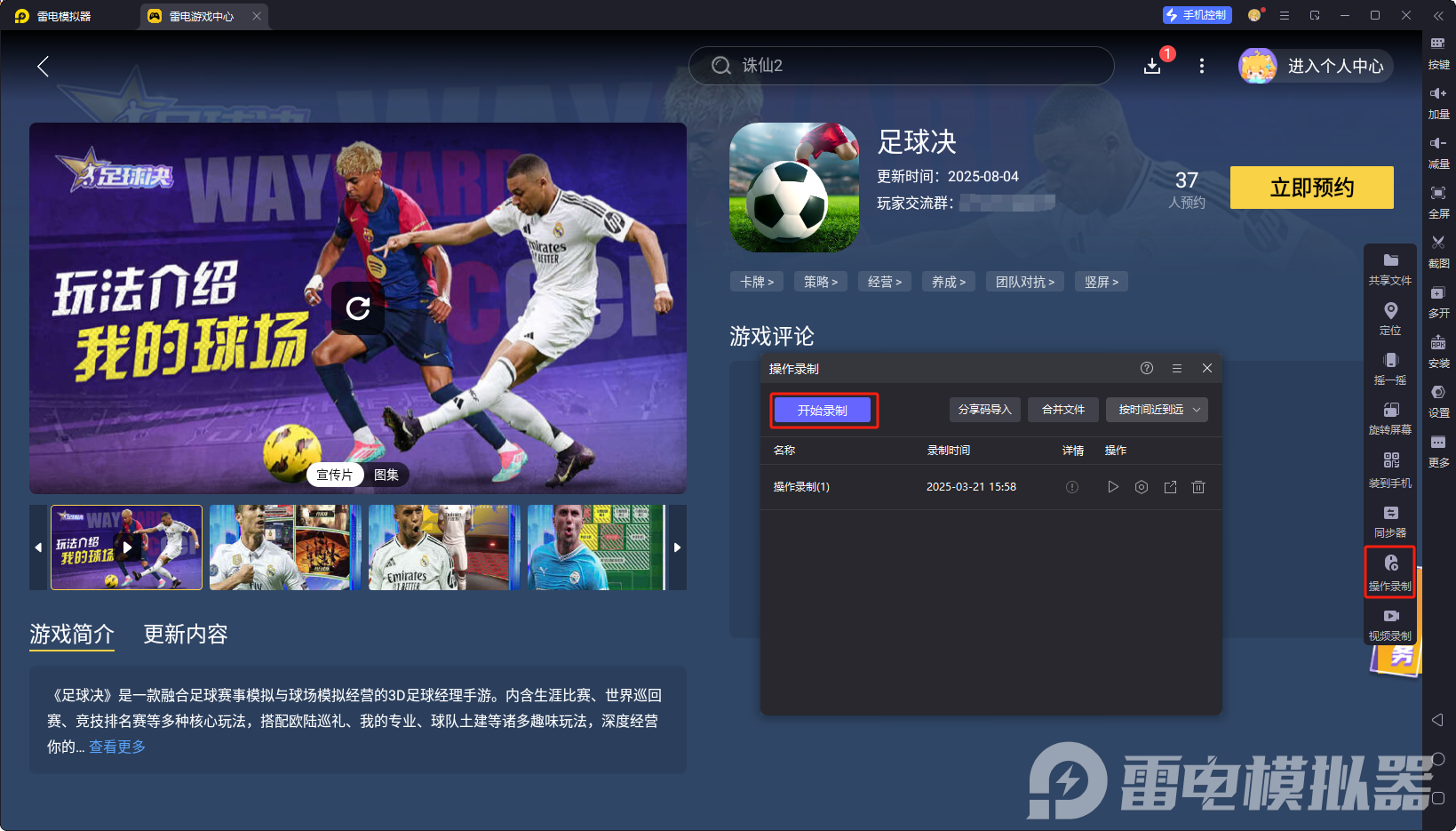Open the 定位 location tool
The width and height of the screenshot is (1456, 831).
click(x=1390, y=318)
